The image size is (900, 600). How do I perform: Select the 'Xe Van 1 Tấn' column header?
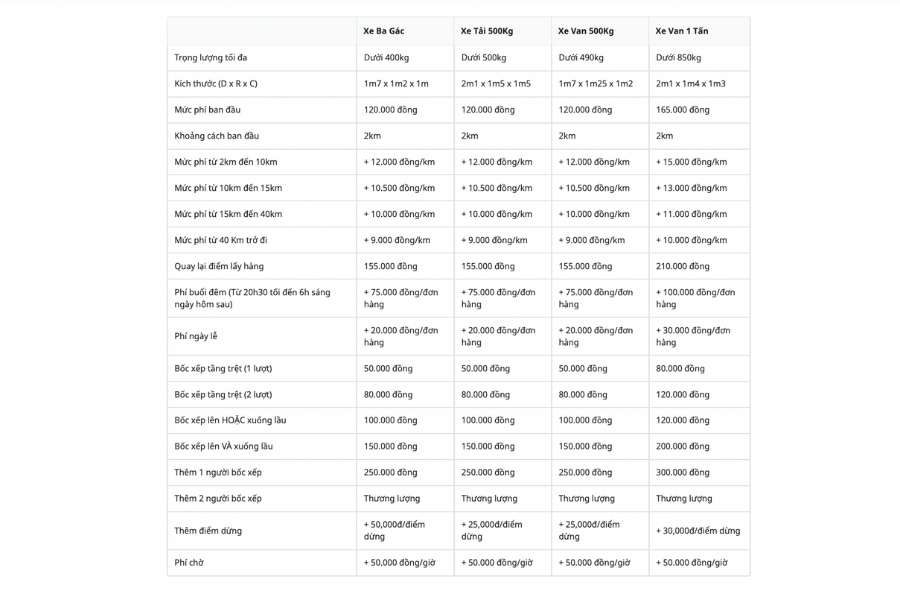(x=682, y=31)
